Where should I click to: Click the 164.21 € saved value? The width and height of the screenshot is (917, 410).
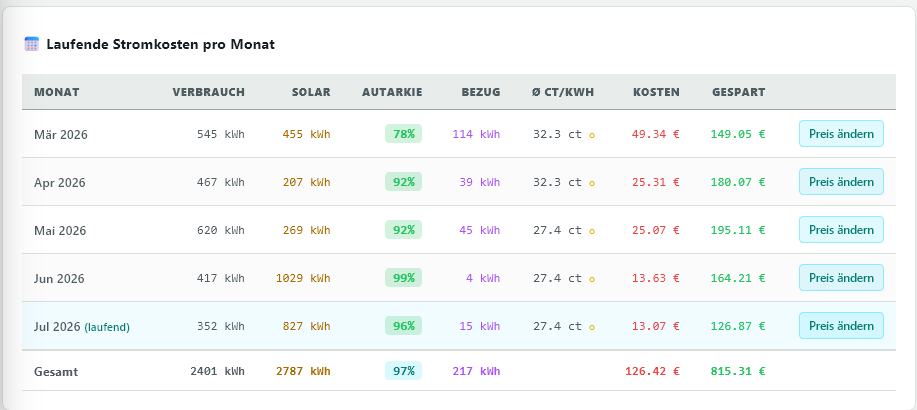tap(738, 278)
